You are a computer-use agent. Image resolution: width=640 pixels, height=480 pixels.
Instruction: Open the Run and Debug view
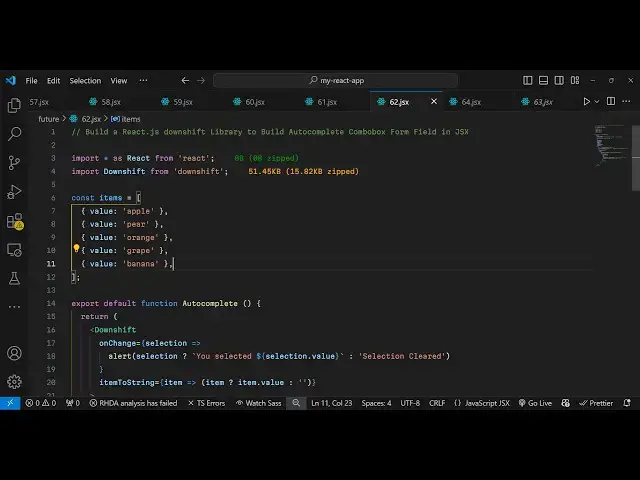(x=14, y=192)
